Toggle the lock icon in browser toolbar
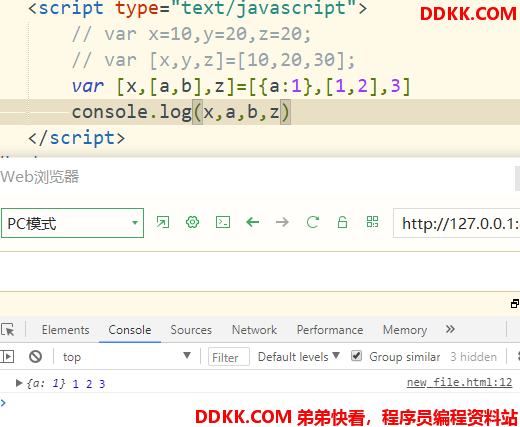 point(342,222)
